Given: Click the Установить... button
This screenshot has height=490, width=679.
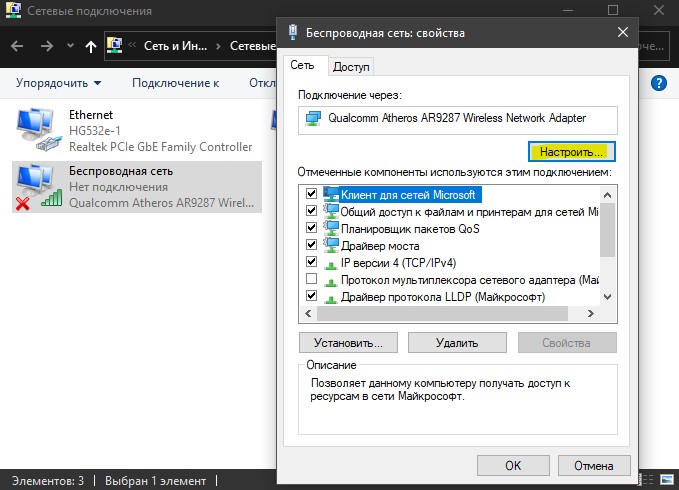Looking at the screenshot, I should coord(348,343).
